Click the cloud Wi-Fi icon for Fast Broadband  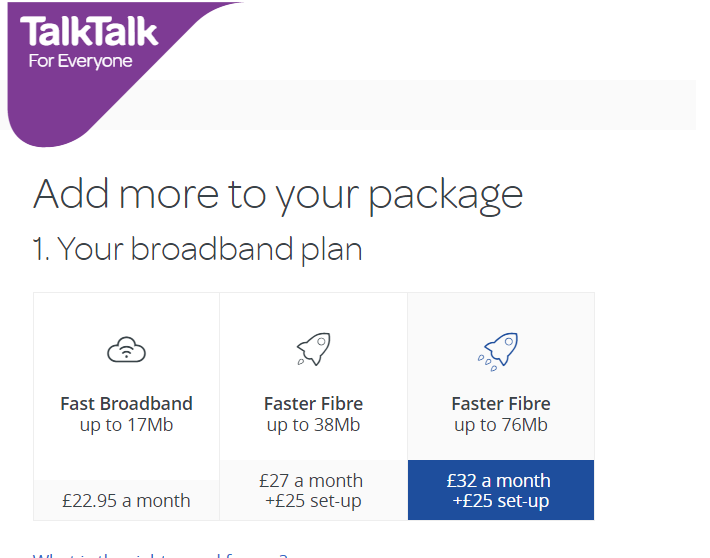click(126, 349)
